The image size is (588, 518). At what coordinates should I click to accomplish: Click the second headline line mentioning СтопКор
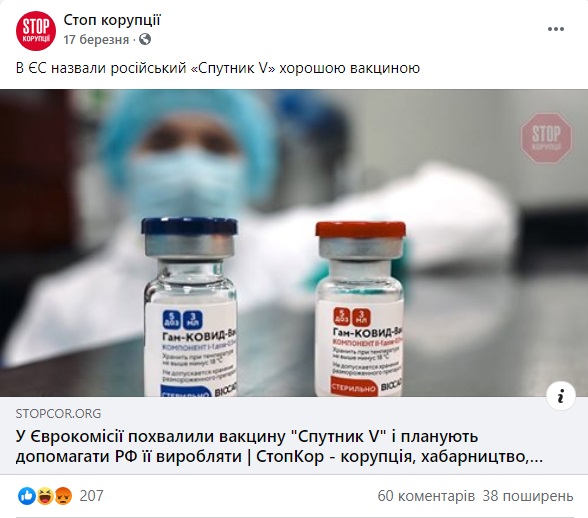tap(279, 456)
